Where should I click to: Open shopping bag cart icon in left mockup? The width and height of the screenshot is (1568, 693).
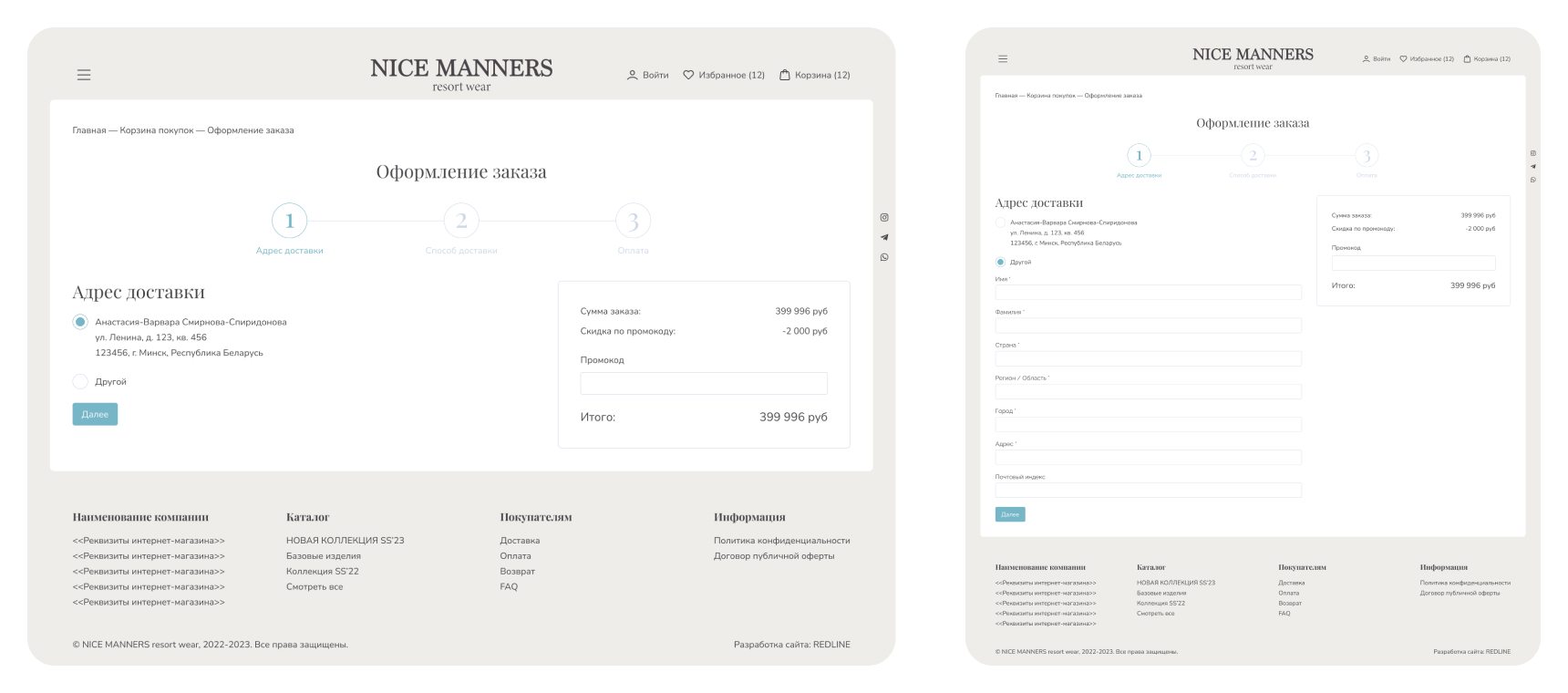pos(784,75)
